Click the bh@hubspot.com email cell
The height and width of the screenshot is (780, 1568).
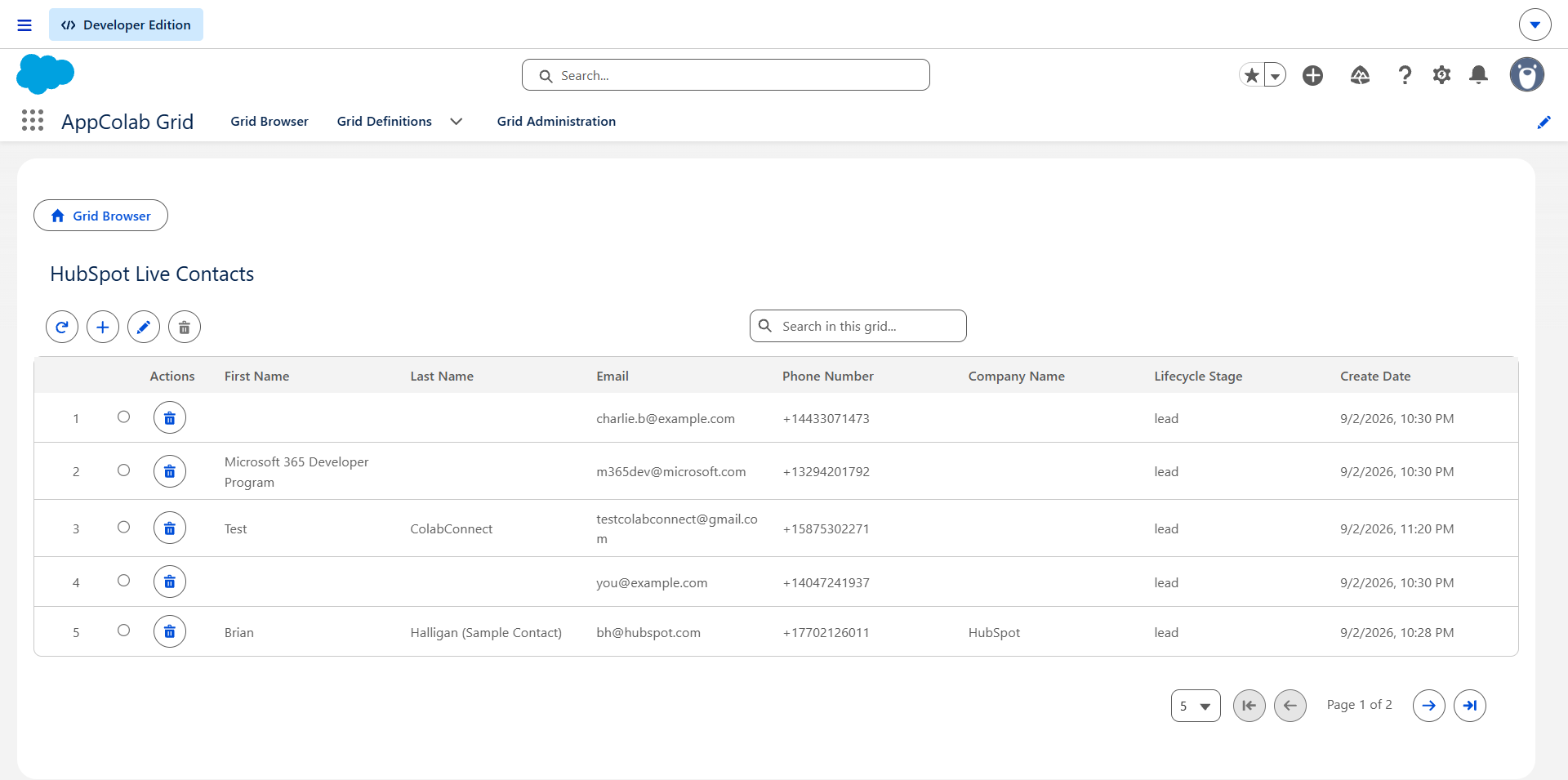(x=648, y=632)
